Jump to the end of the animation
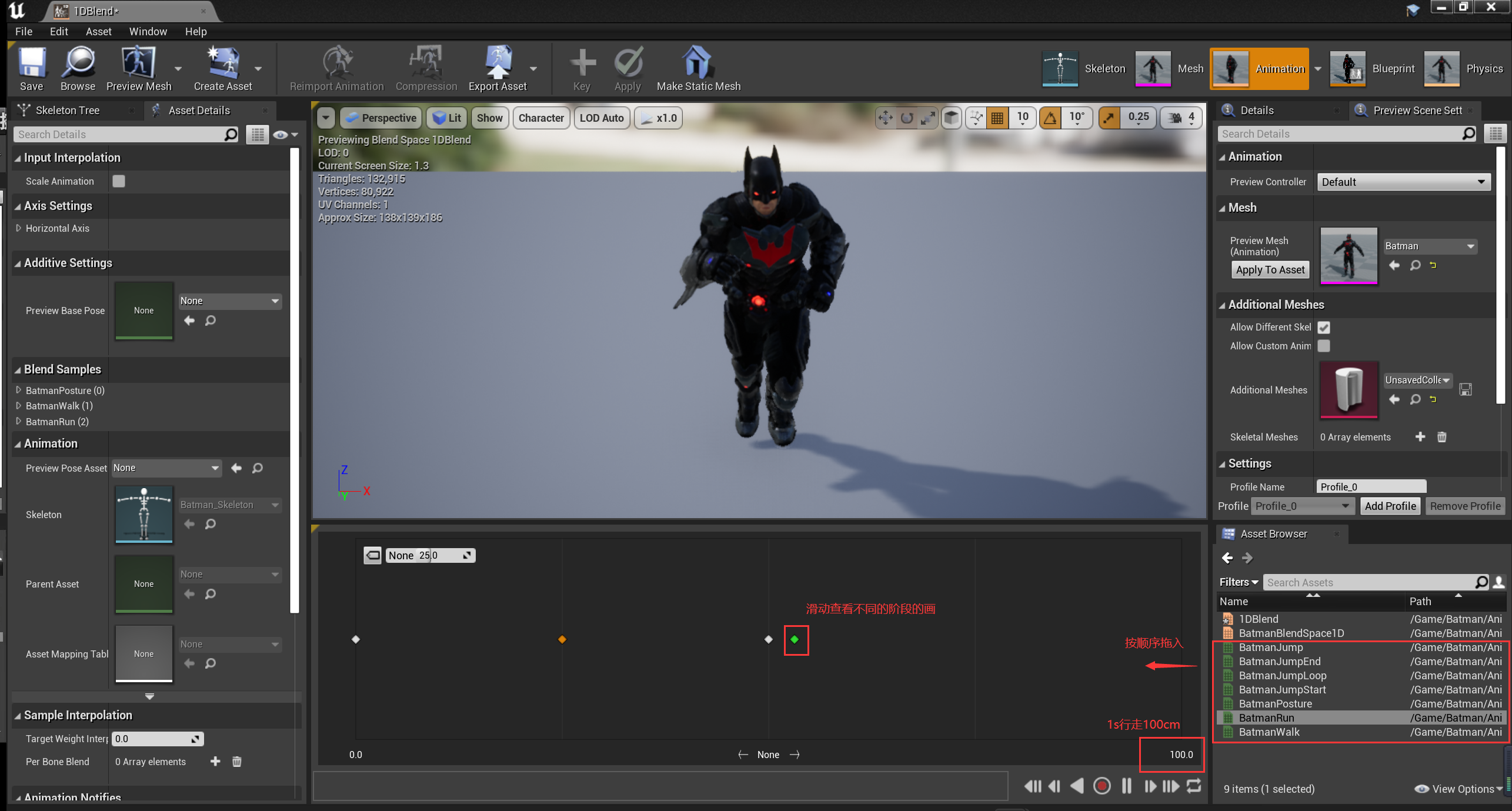Image resolution: width=1512 pixels, height=811 pixels. click(1171, 786)
